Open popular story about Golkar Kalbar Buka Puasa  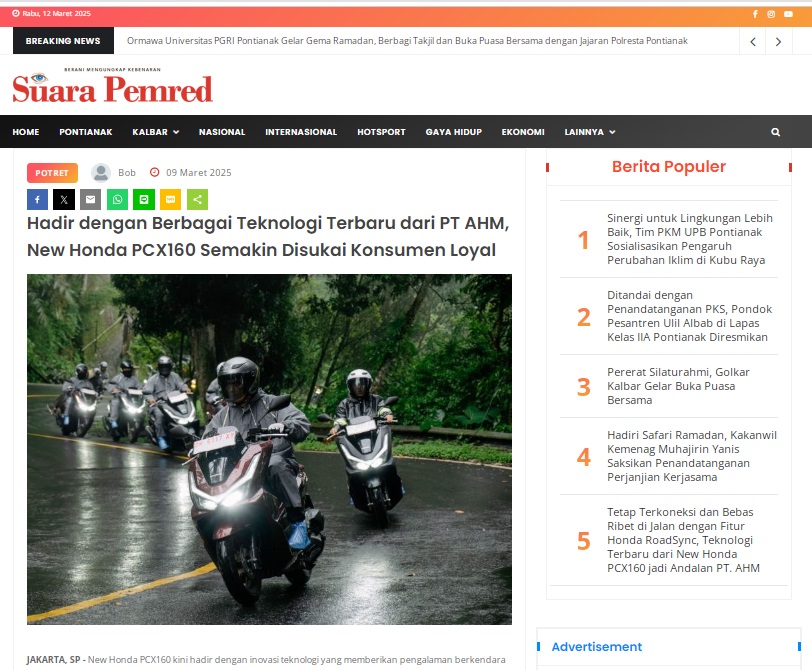(678, 386)
